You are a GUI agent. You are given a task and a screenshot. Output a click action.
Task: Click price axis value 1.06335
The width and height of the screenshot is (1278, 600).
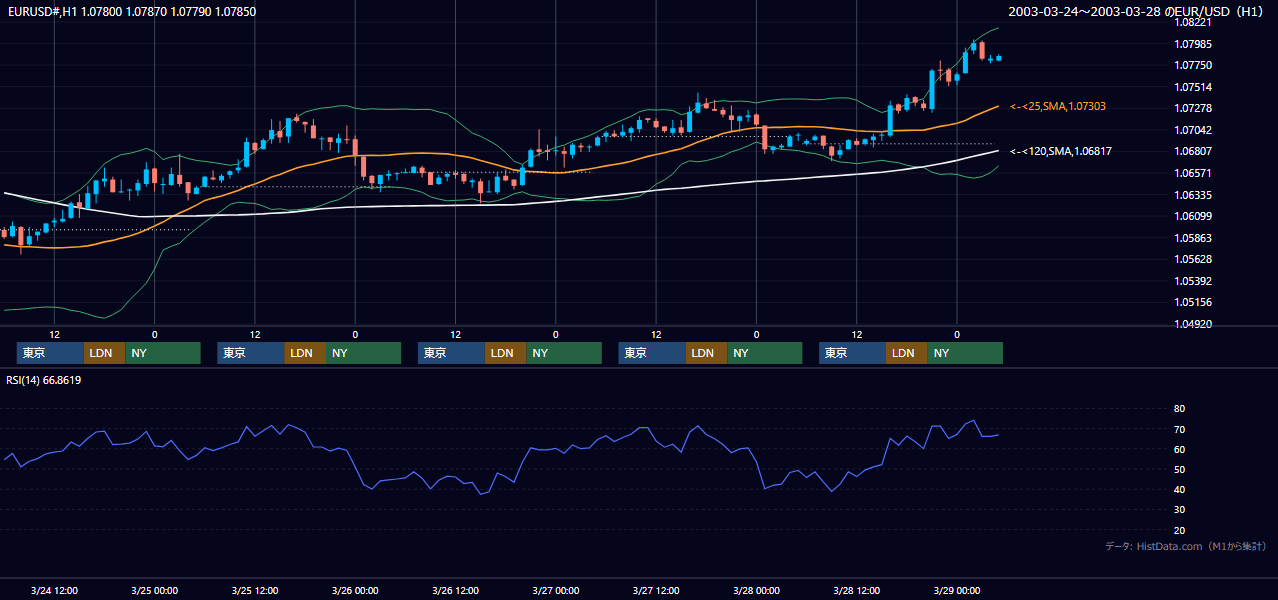click(x=1192, y=195)
